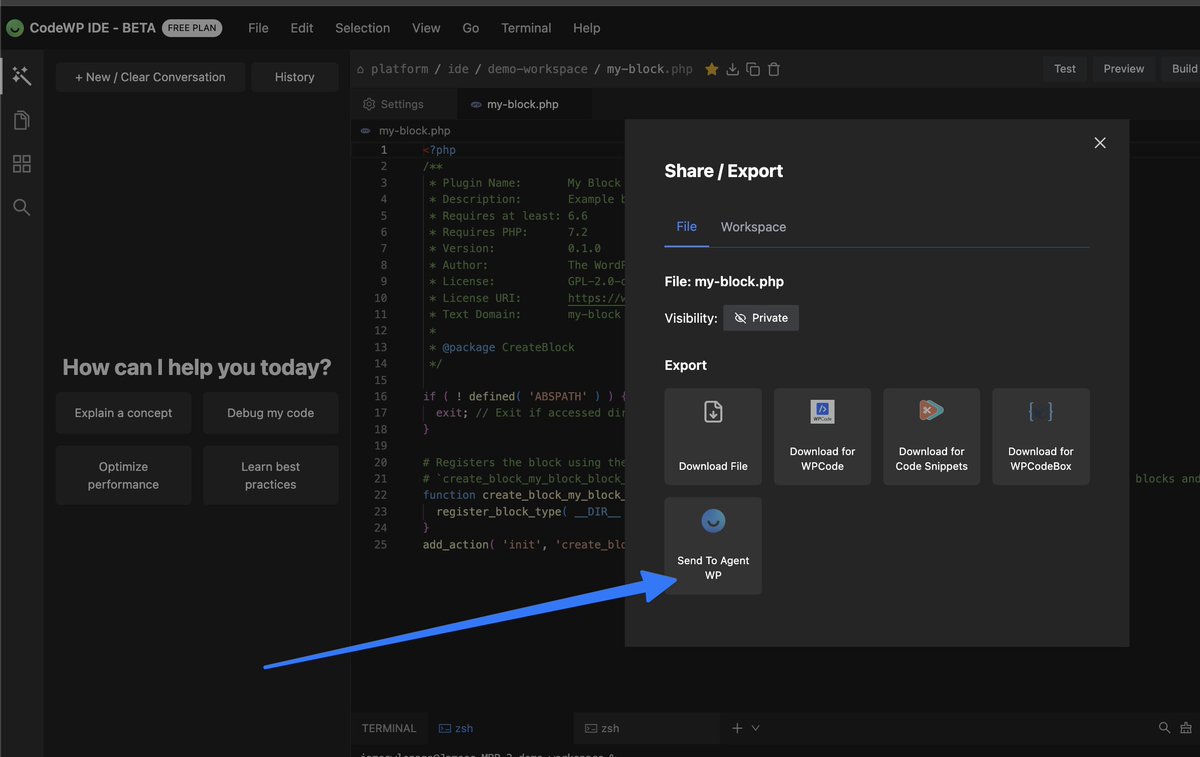The height and width of the screenshot is (757, 1200).
Task: Click Download for Code Snippets card
Action: (x=931, y=437)
